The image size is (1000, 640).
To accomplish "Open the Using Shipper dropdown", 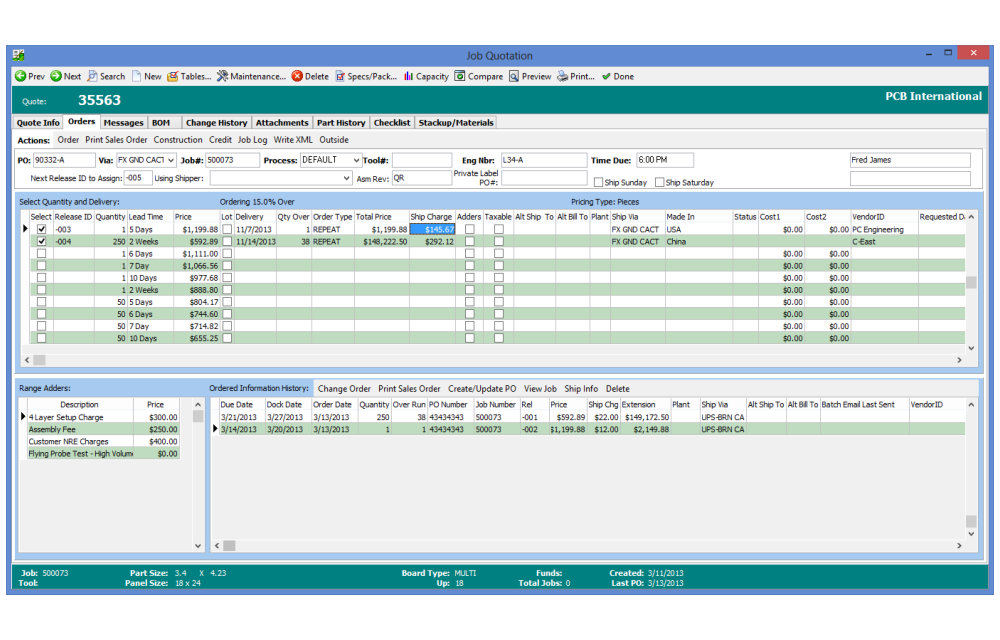I will [x=346, y=178].
